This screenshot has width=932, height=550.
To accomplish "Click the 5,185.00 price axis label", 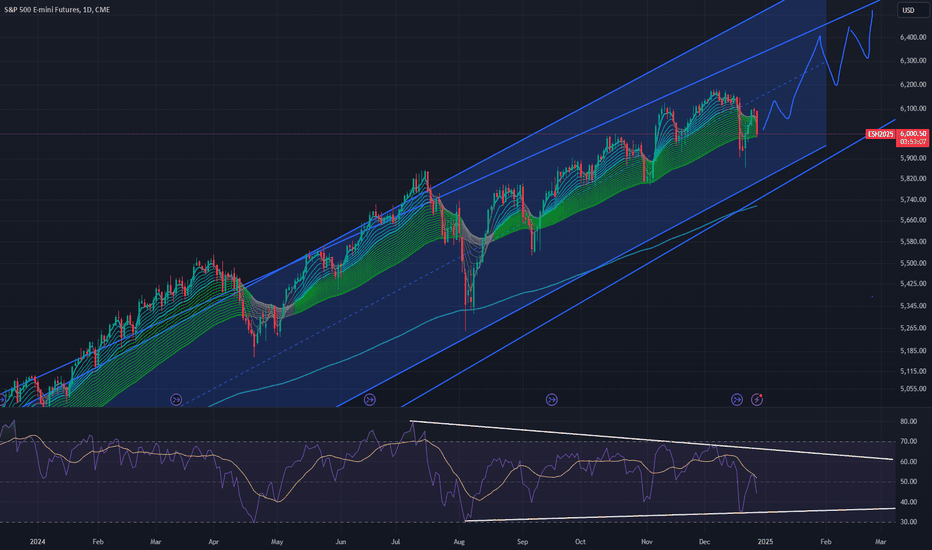I will tap(913, 351).
